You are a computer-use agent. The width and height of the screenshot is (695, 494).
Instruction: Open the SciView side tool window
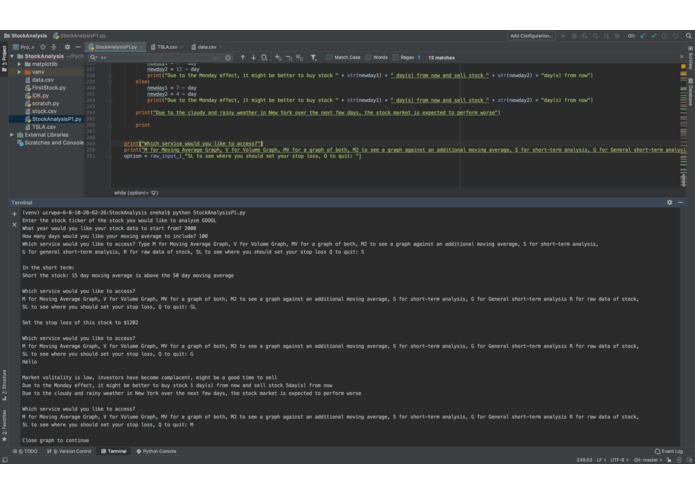(x=691, y=58)
